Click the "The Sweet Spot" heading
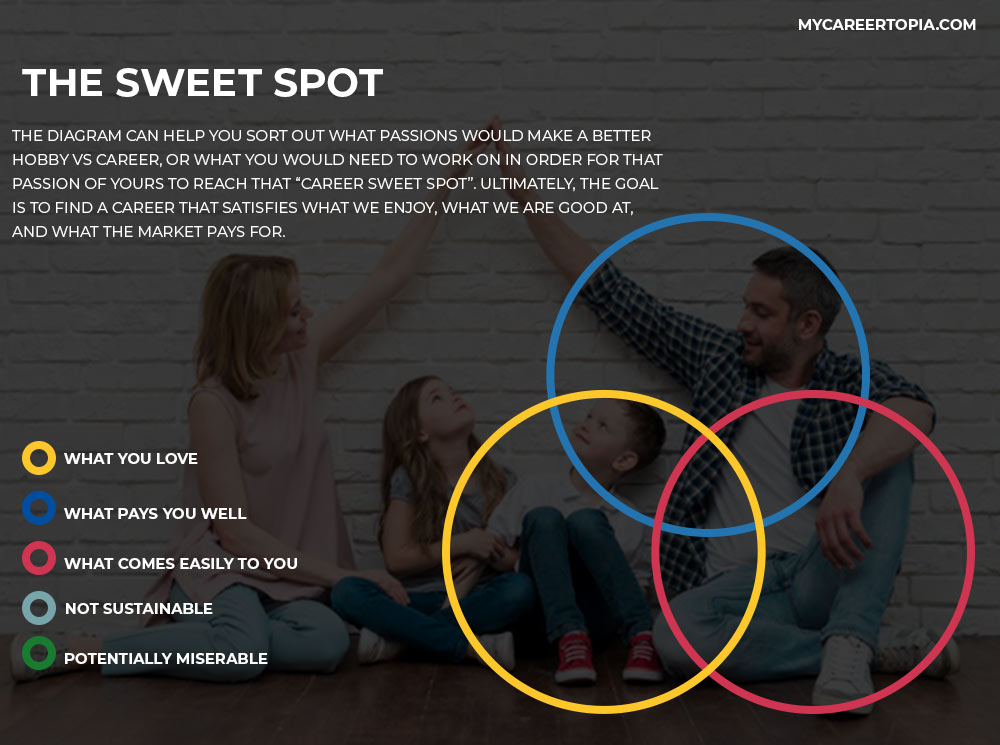1000x745 pixels. pos(202,83)
